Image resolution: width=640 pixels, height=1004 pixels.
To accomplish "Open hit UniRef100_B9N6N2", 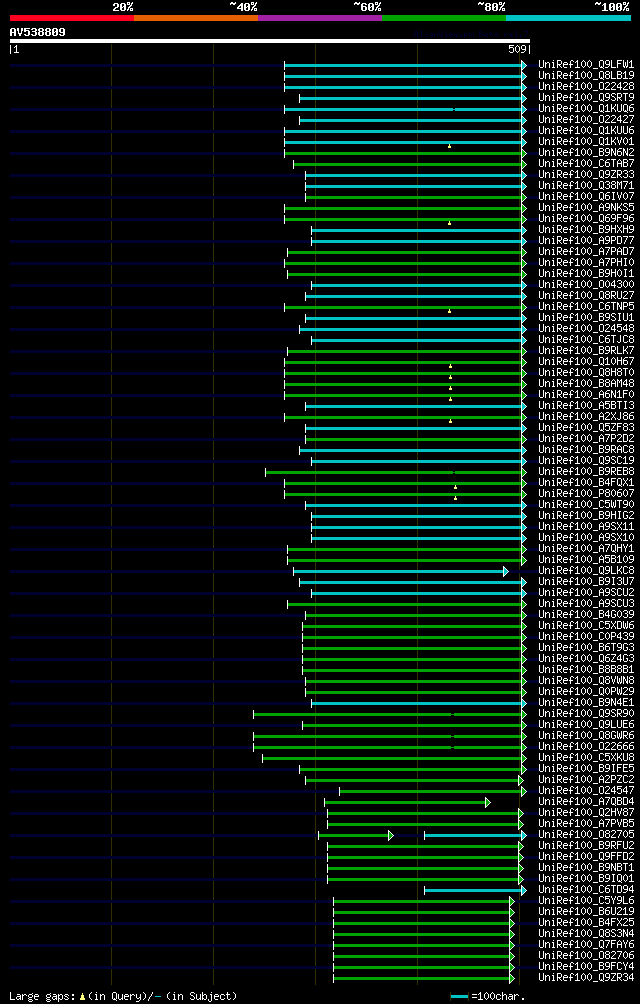I will (586, 153).
